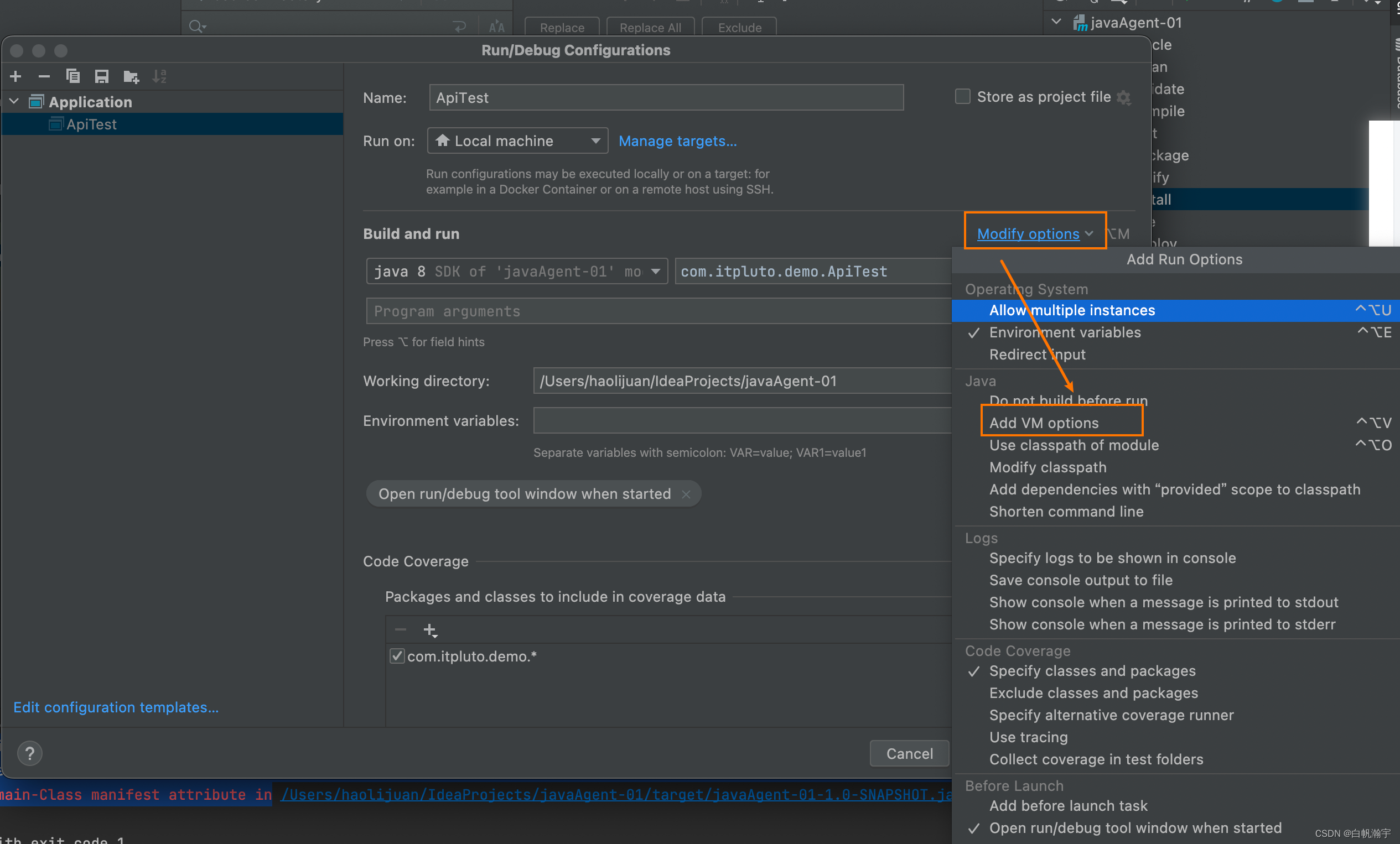Click the help question mark icon

click(x=29, y=753)
